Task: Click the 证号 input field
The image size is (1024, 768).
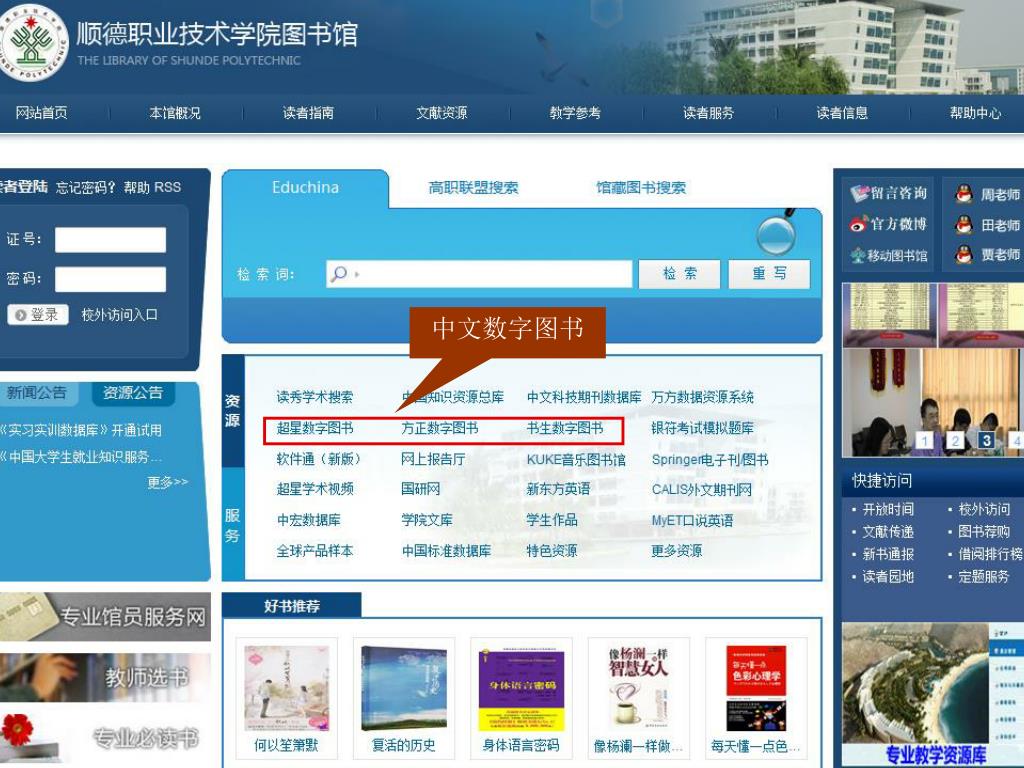Action: pyautogui.click(x=110, y=240)
